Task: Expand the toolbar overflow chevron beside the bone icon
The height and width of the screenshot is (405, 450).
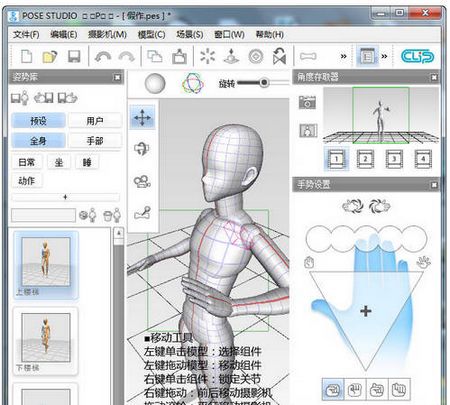Action: [x=343, y=56]
